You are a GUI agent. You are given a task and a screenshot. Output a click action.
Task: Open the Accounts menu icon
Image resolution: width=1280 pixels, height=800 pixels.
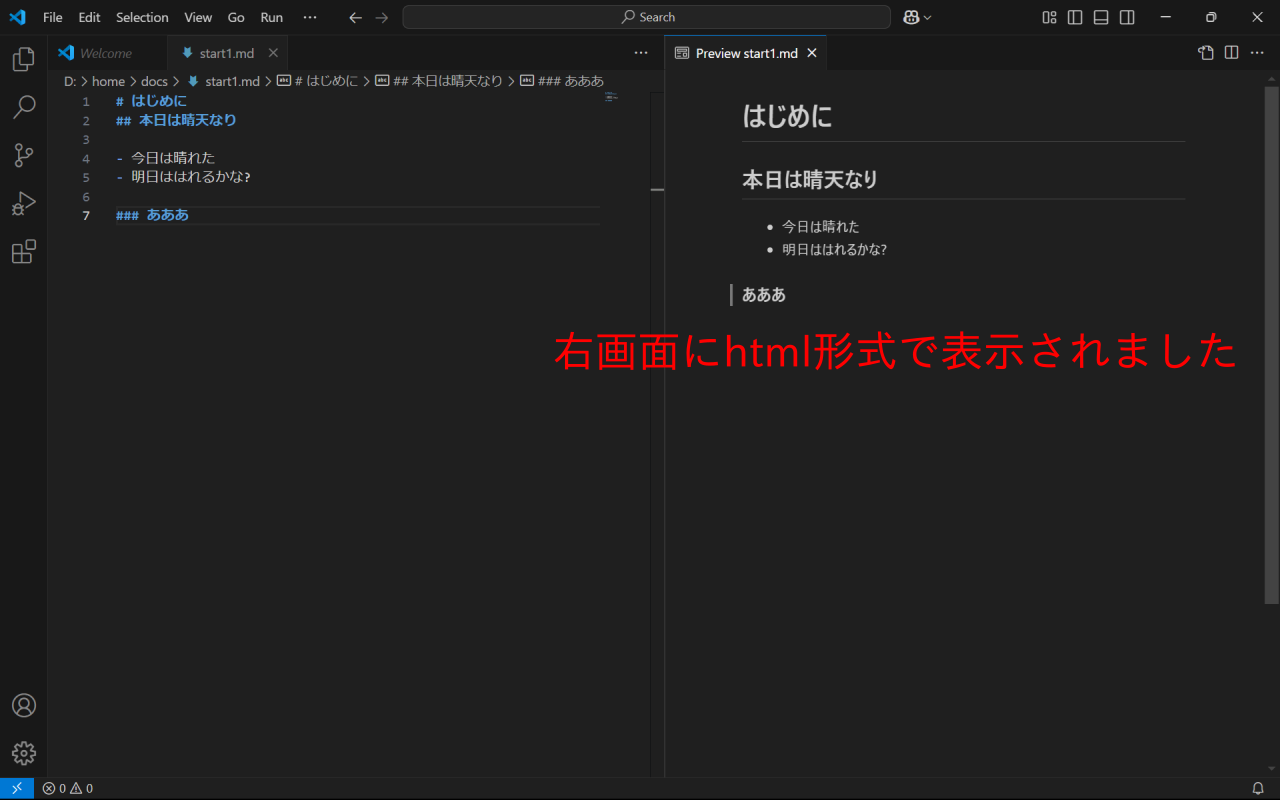[x=23, y=705]
